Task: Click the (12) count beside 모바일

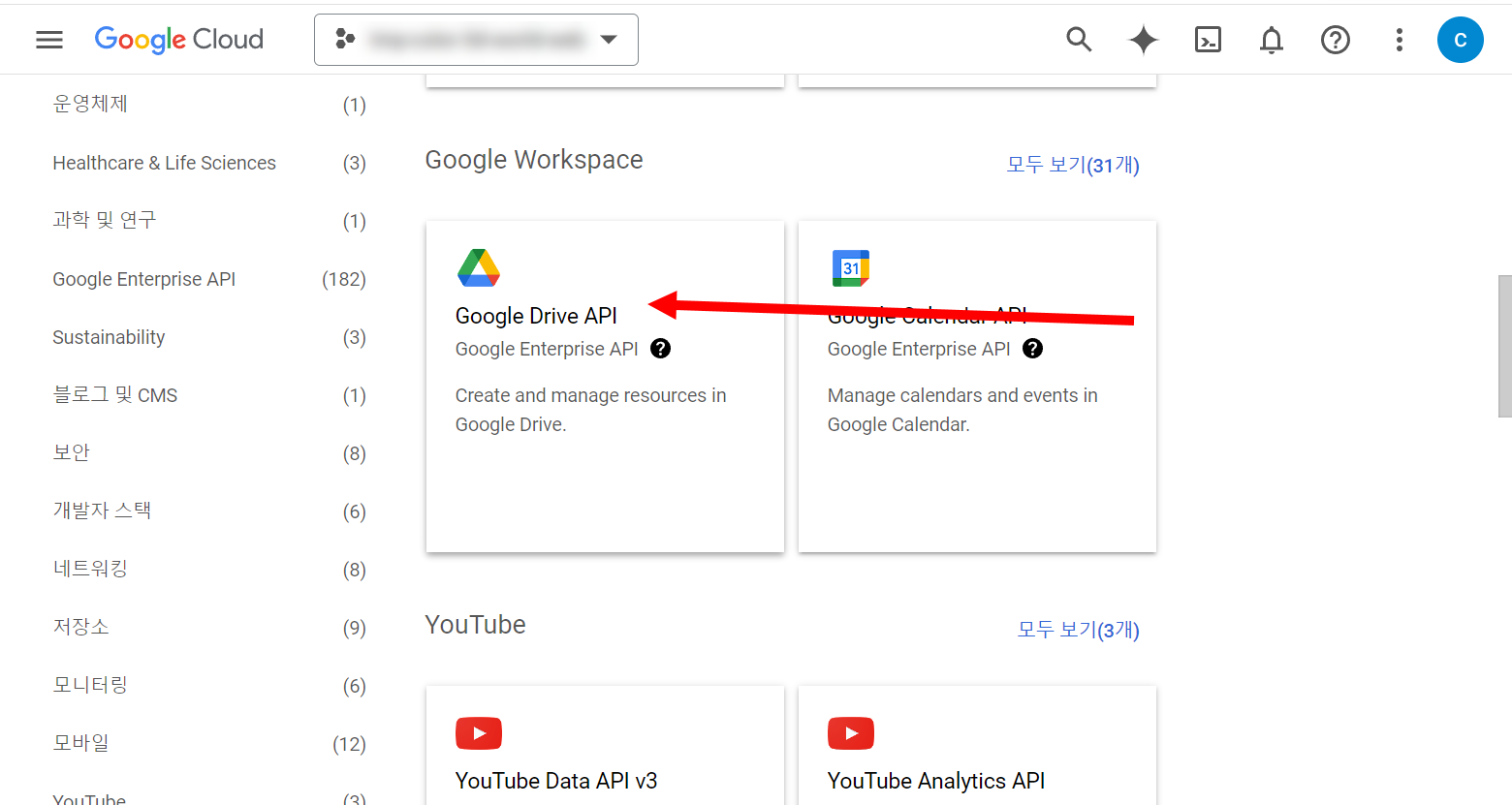Action: [x=349, y=744]
